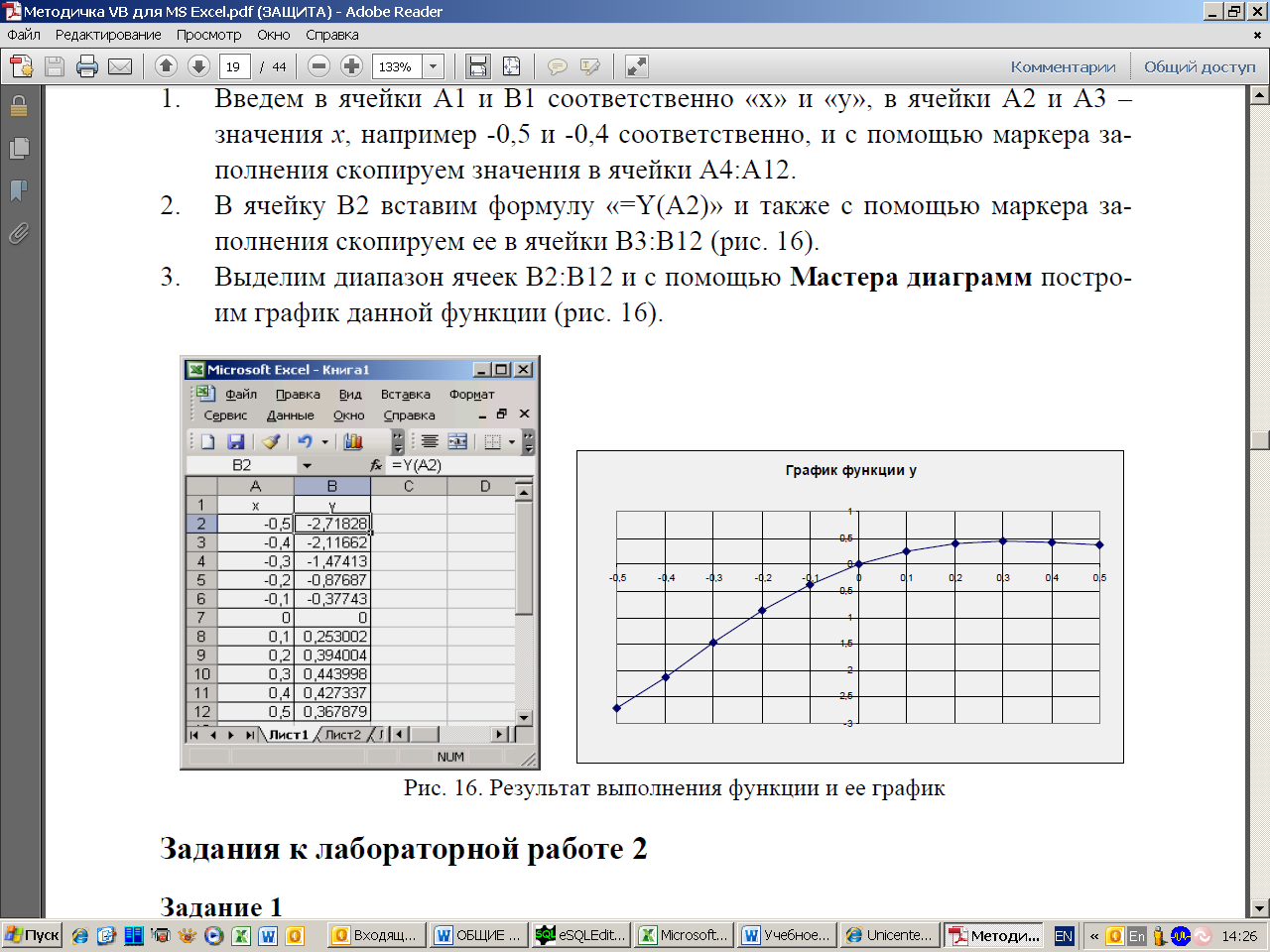
Task: Click the EN language indicator
Action: (1064, 935)
